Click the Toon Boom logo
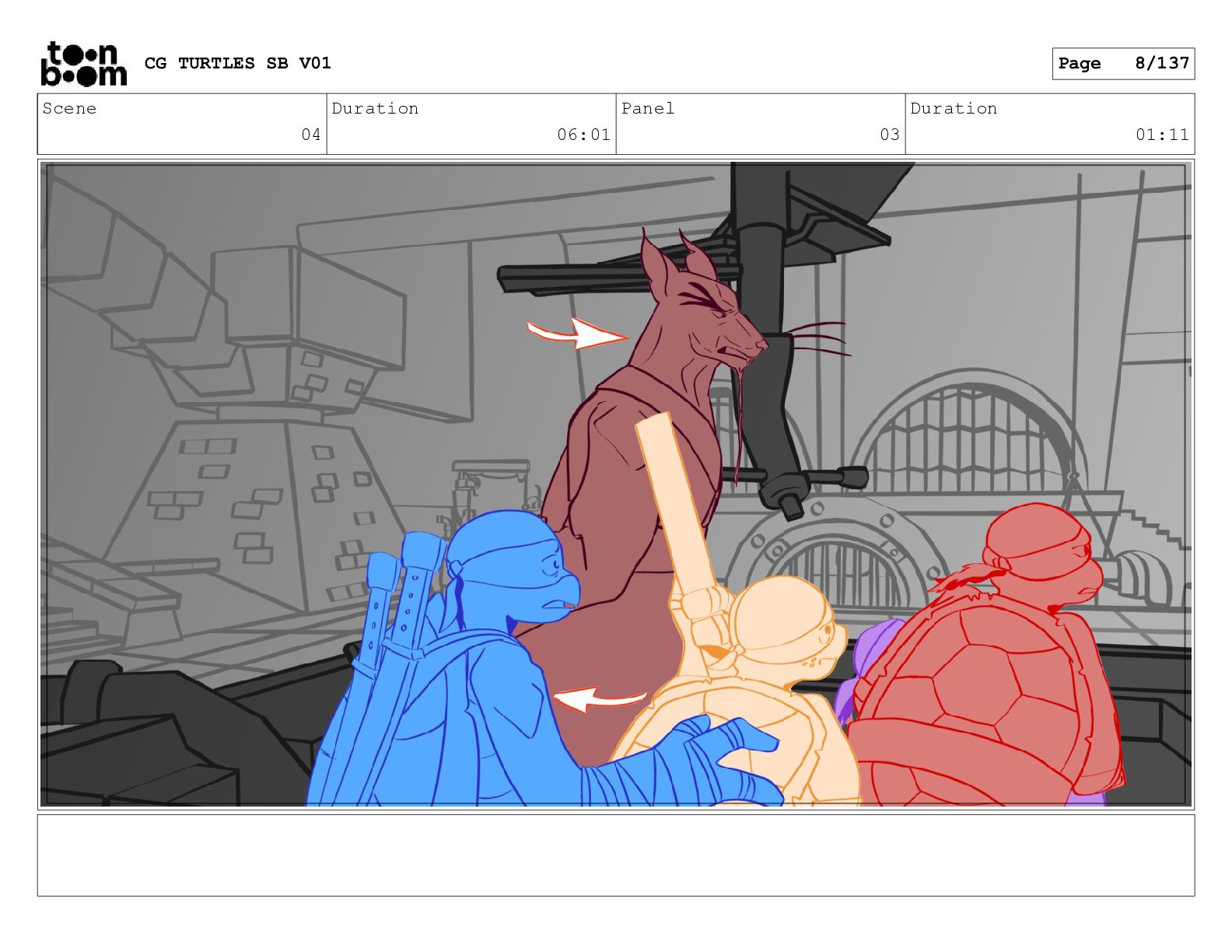 point(83,64)
